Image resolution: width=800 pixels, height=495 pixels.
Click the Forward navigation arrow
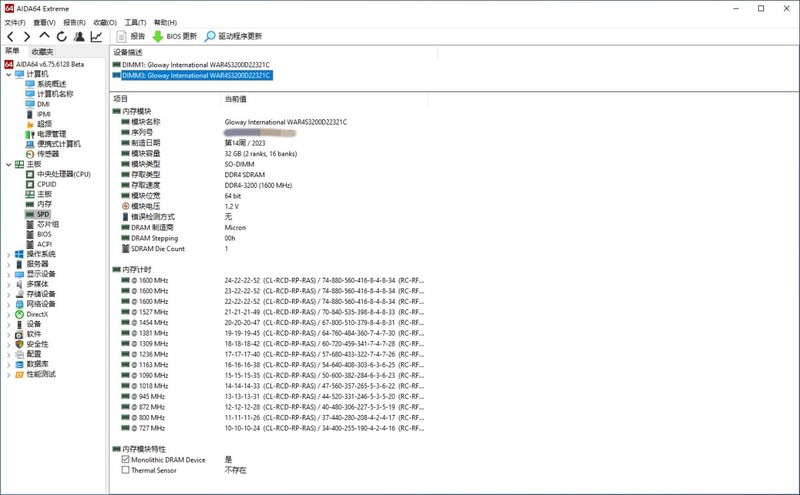27,36
